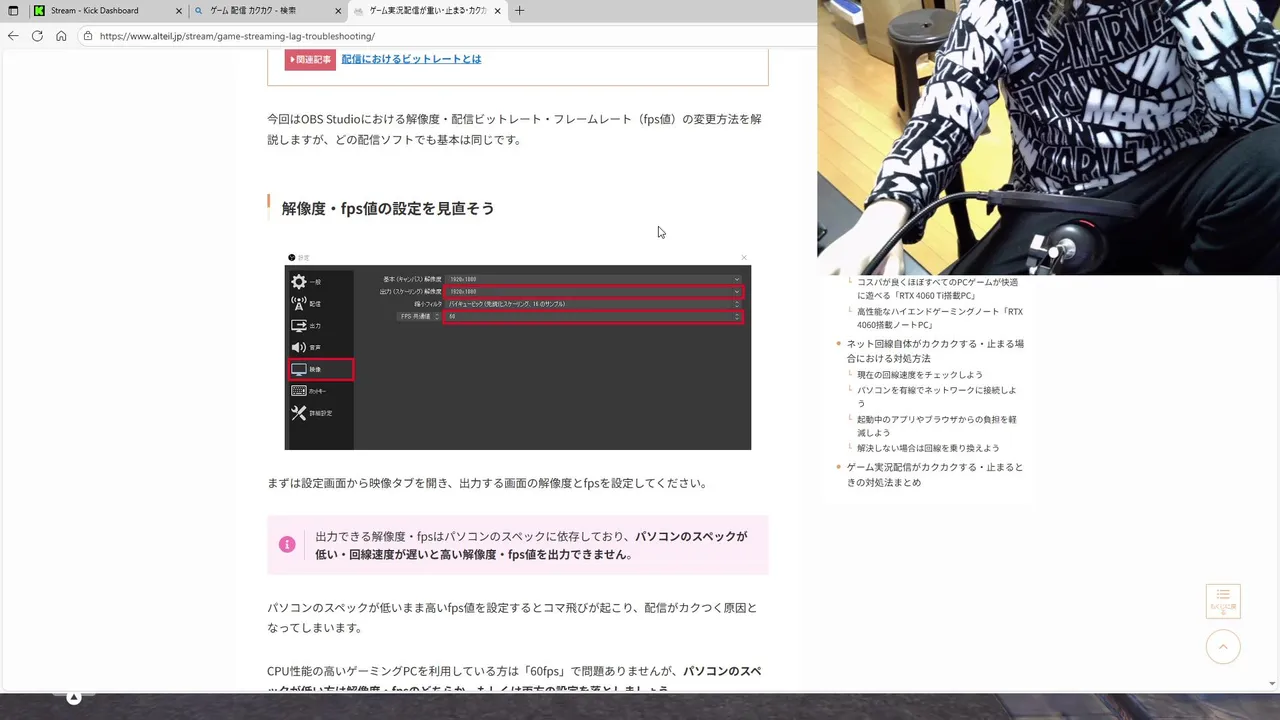Open the floating table of contents icon

click(x=1223, y=601)
